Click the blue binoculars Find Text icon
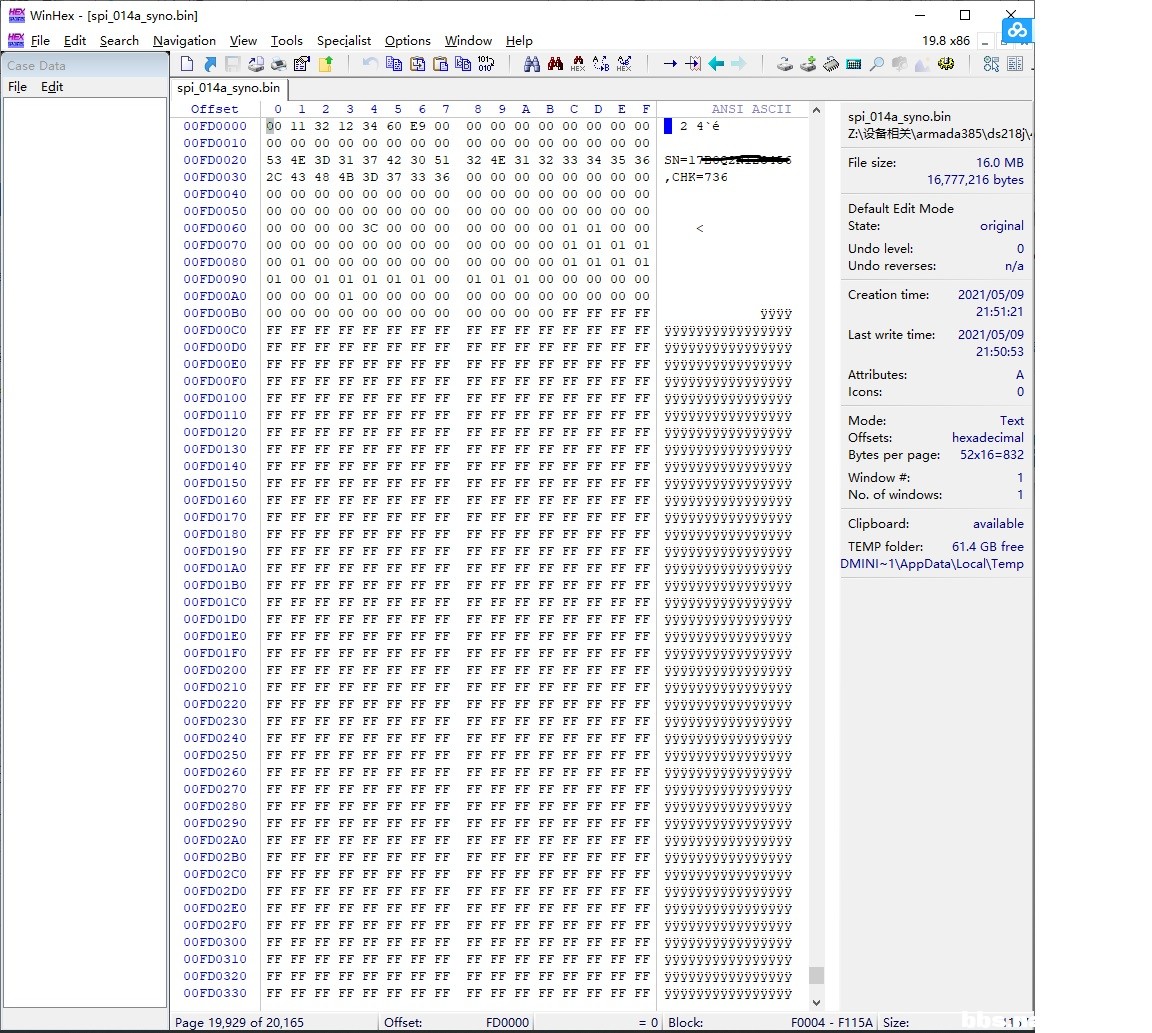 click(532, 64)
